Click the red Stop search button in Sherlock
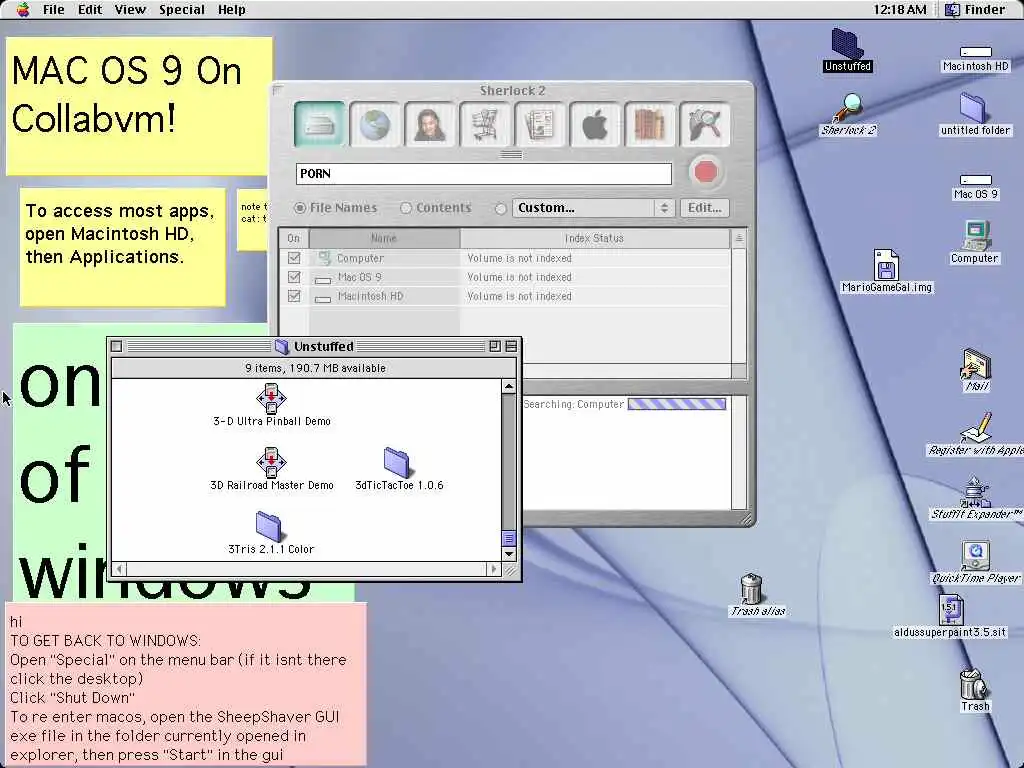Screen dimensions: 1024x768 (705, 172)
